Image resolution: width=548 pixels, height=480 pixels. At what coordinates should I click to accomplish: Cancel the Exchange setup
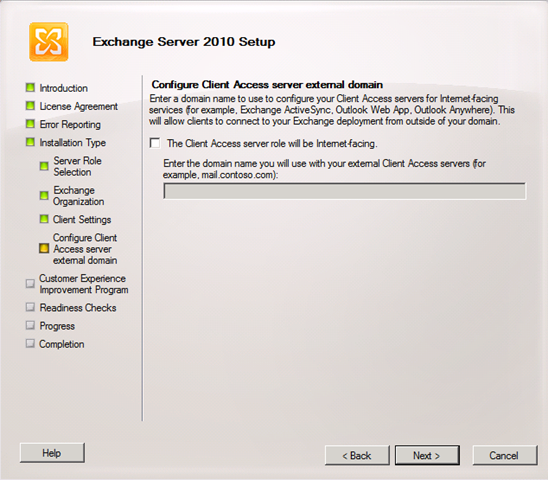click(505, 455)
